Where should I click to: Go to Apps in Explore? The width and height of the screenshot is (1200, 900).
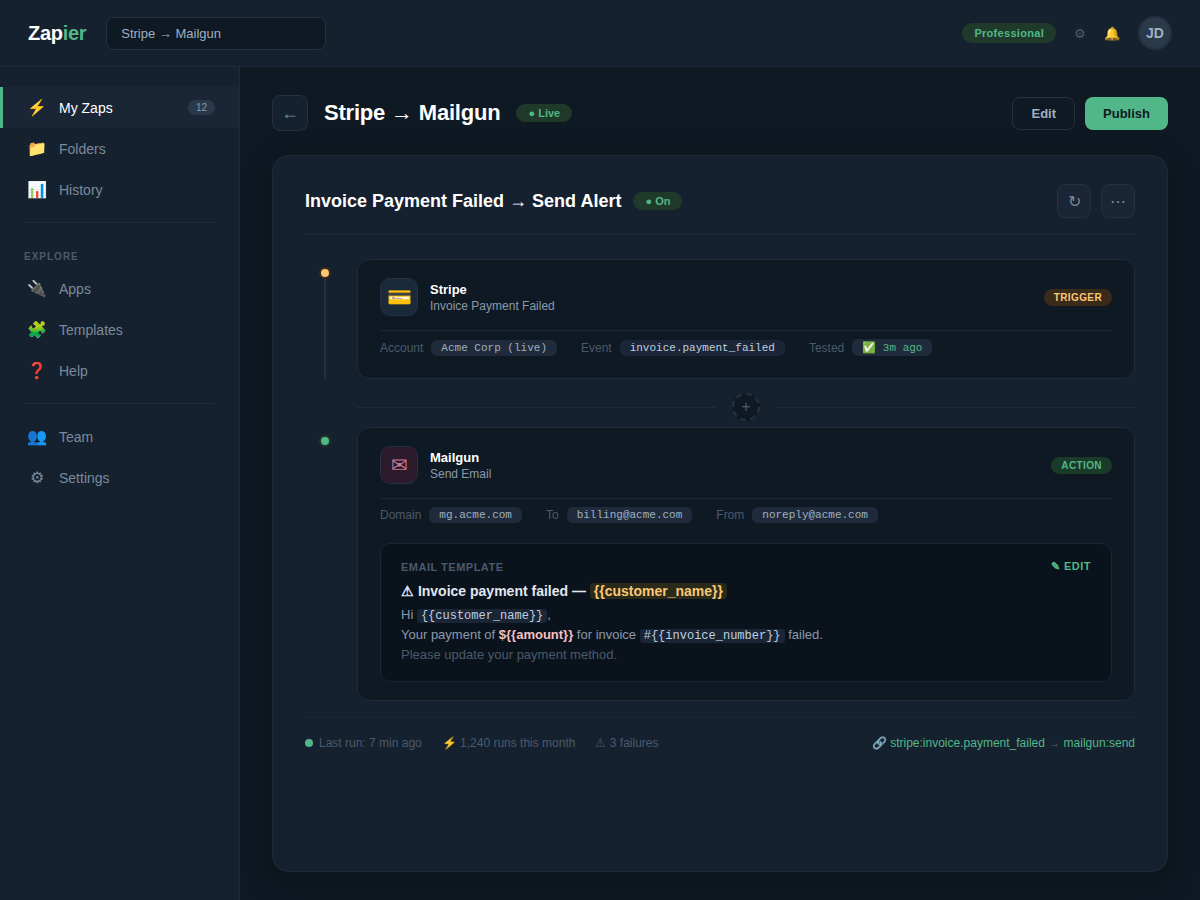coord(120,288)
